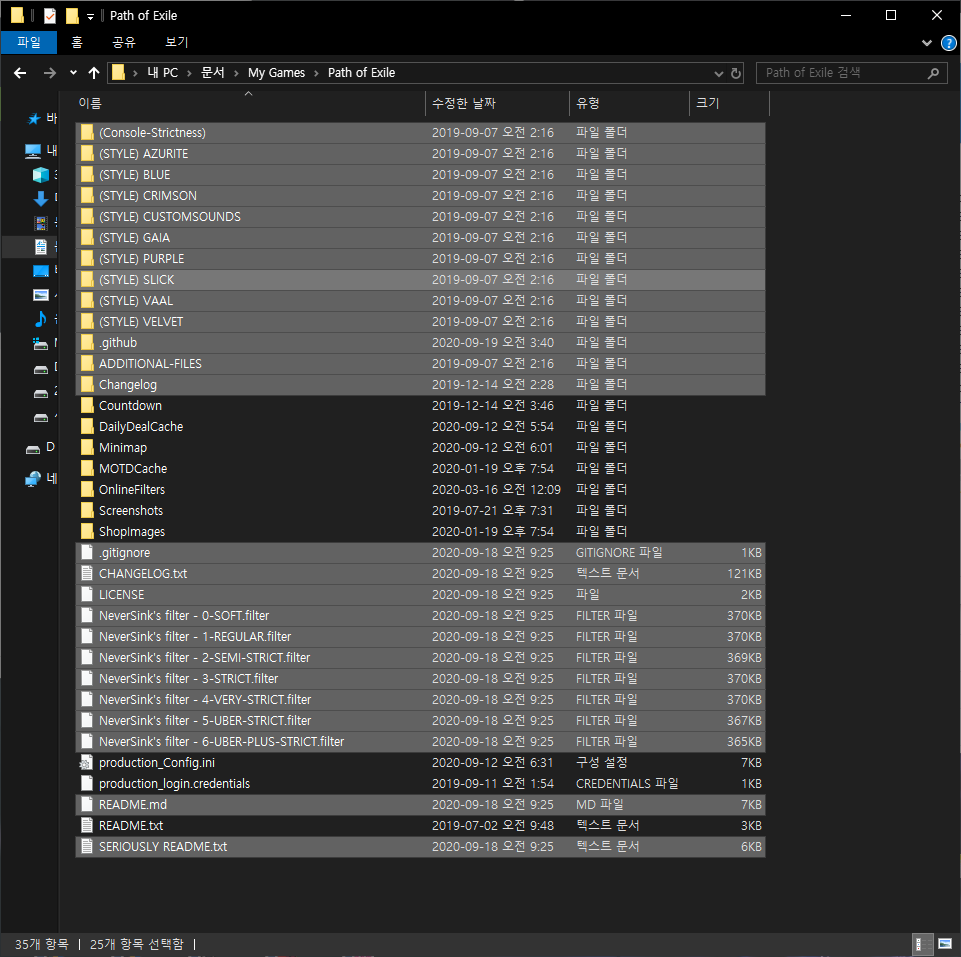Select the (Console-Strictness) folder icon
This screenshot has width=961, height=957.
[88, 132]
